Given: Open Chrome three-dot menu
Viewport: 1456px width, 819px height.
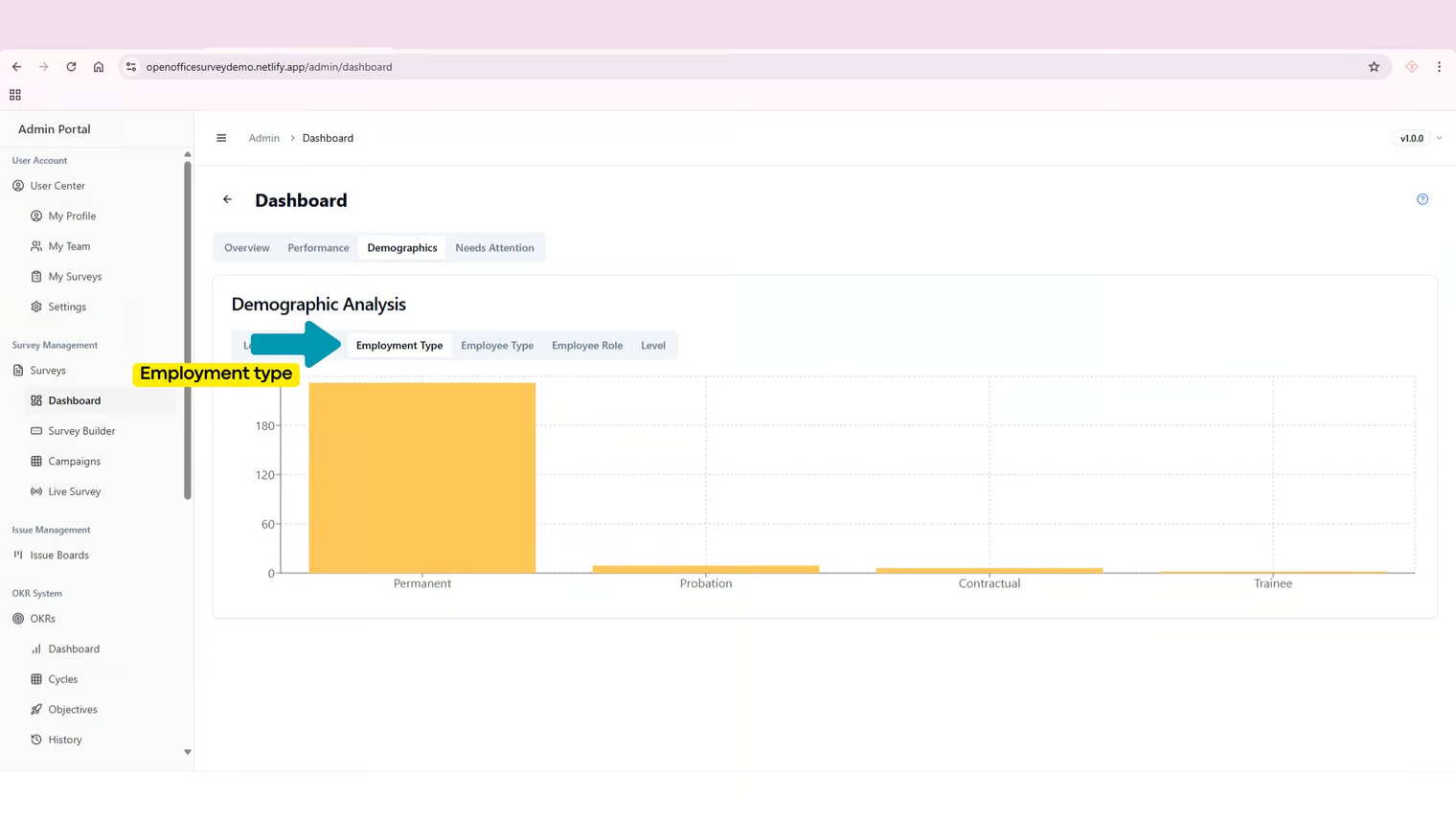Looking at the screenshot, I should 1439,67.
